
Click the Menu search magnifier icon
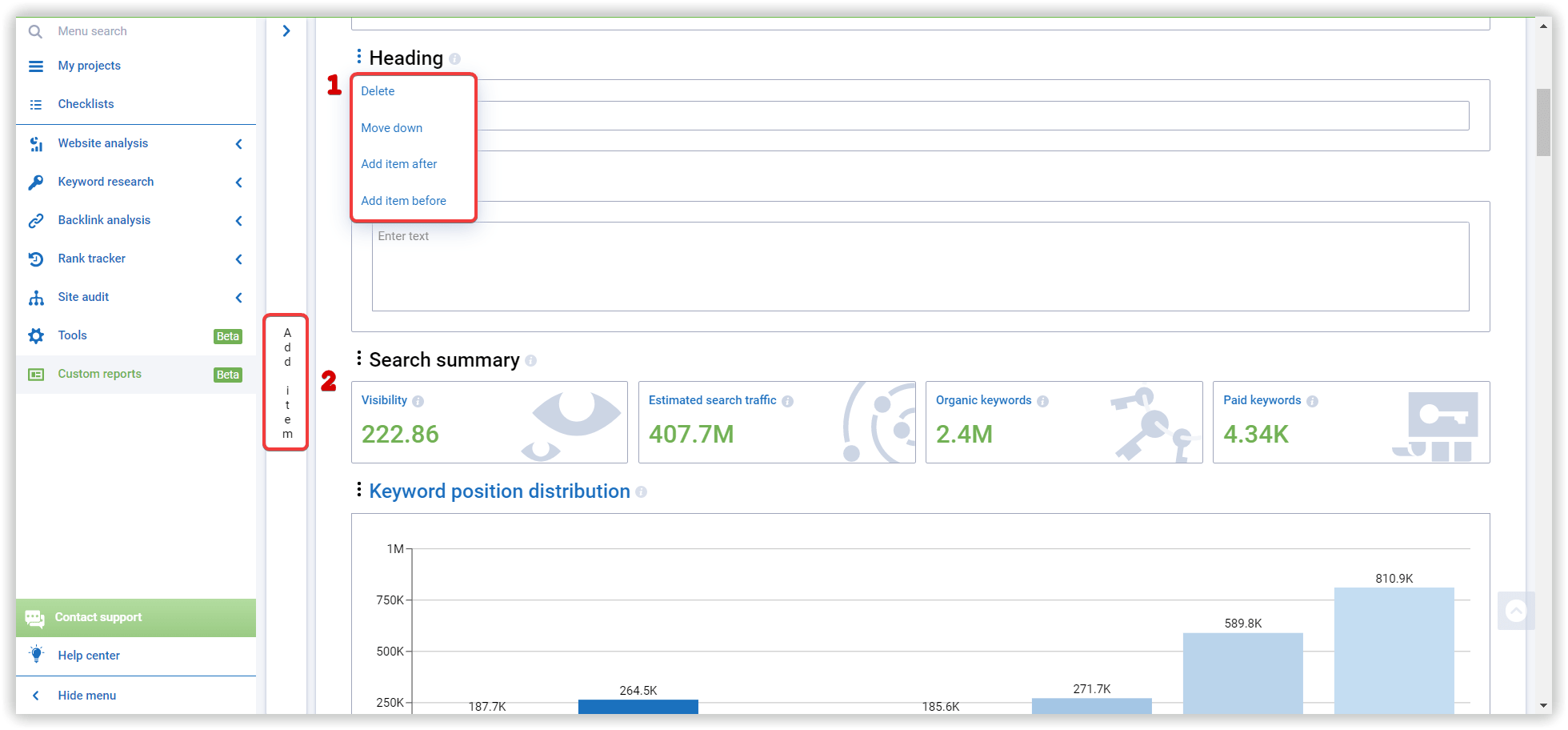click(x=35, y=31)
